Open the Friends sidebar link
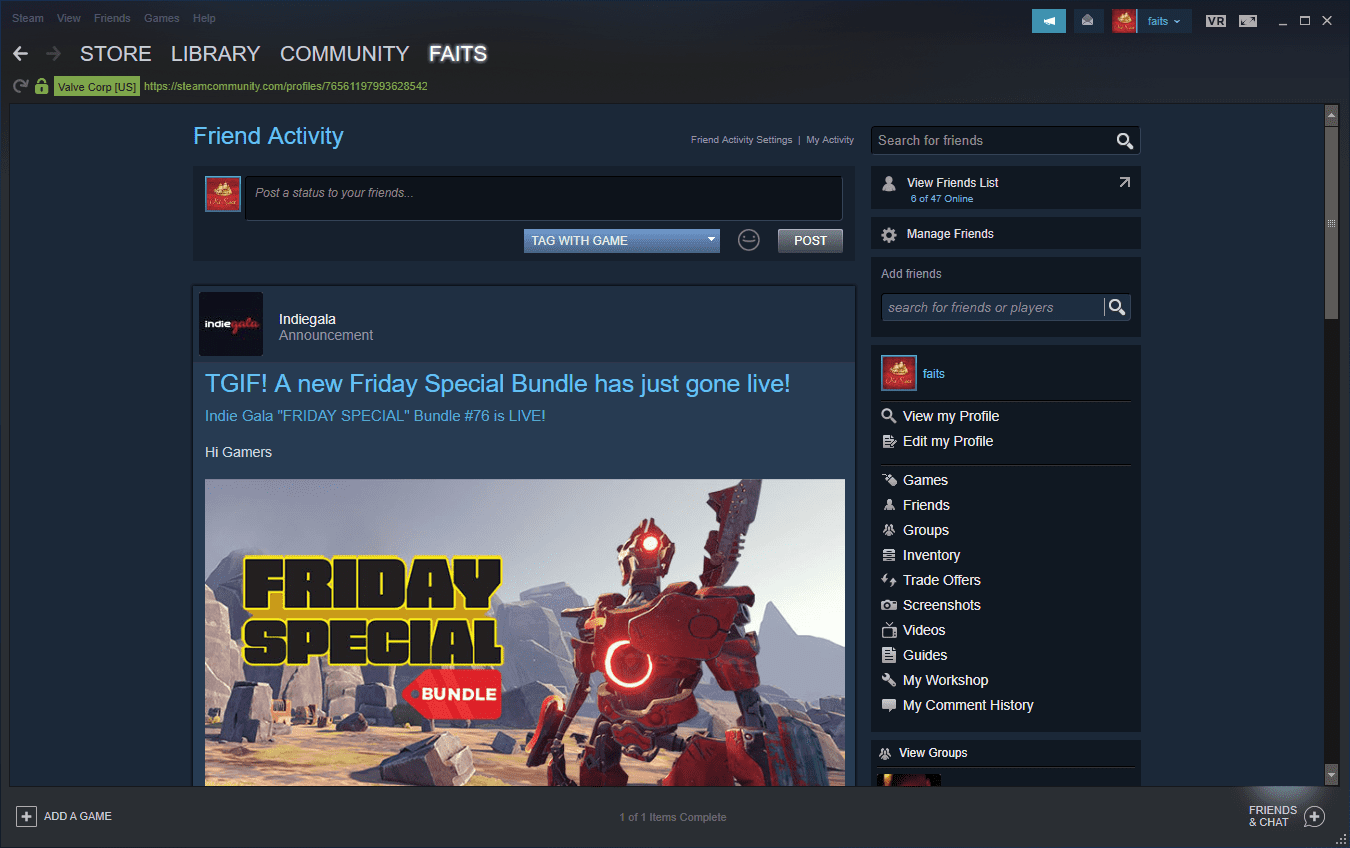1350x848 pixels. (926, 505)
